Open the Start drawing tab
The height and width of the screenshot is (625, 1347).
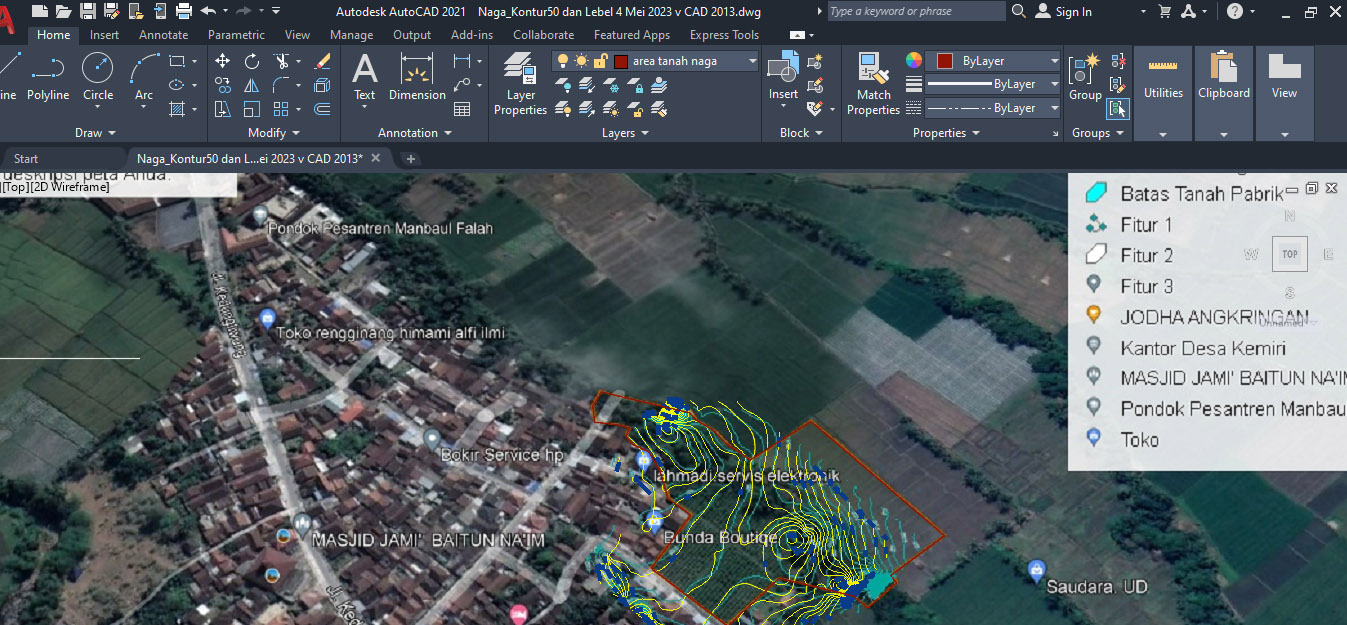tap(26, 159)
